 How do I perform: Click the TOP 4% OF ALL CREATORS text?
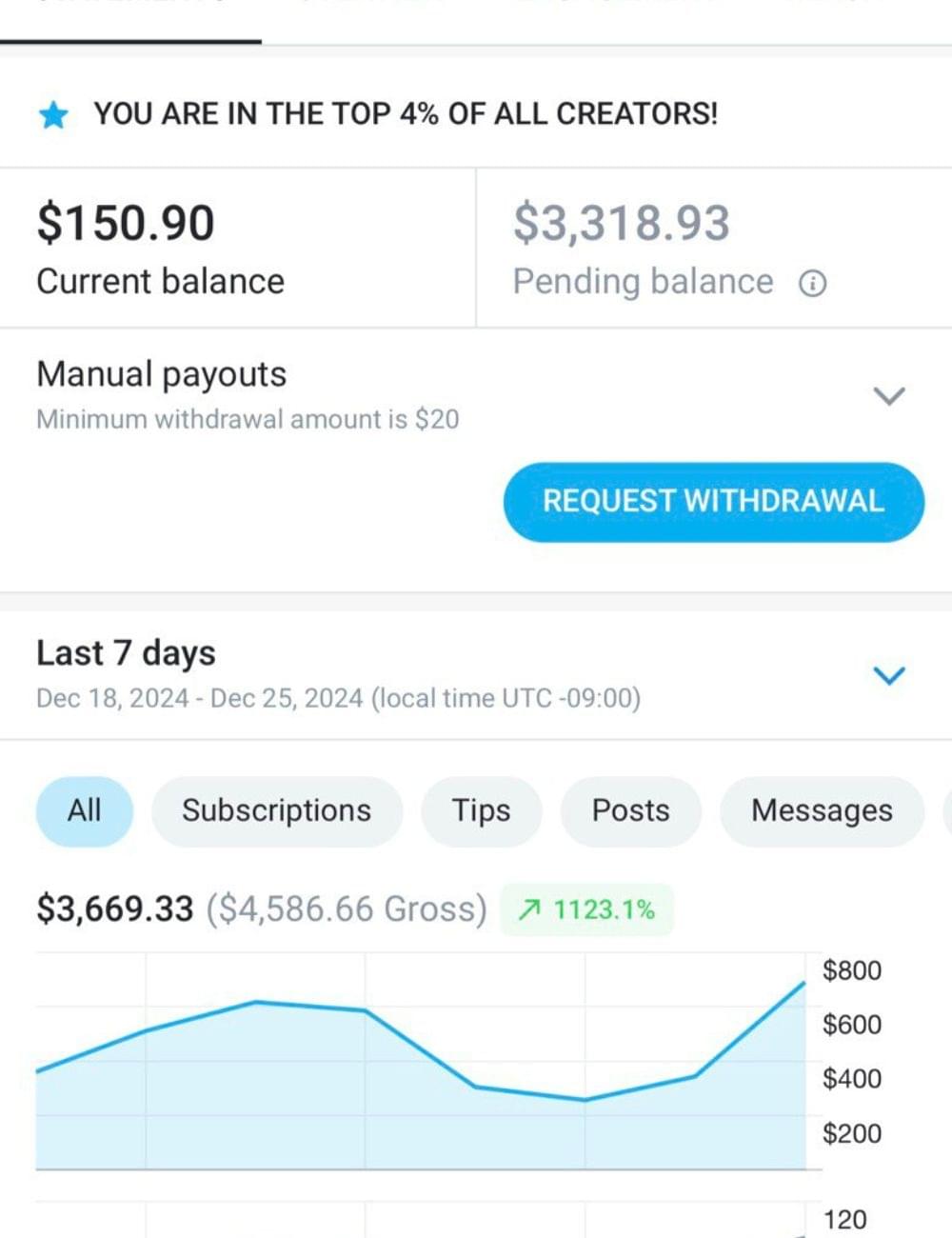tap(406, 114)
